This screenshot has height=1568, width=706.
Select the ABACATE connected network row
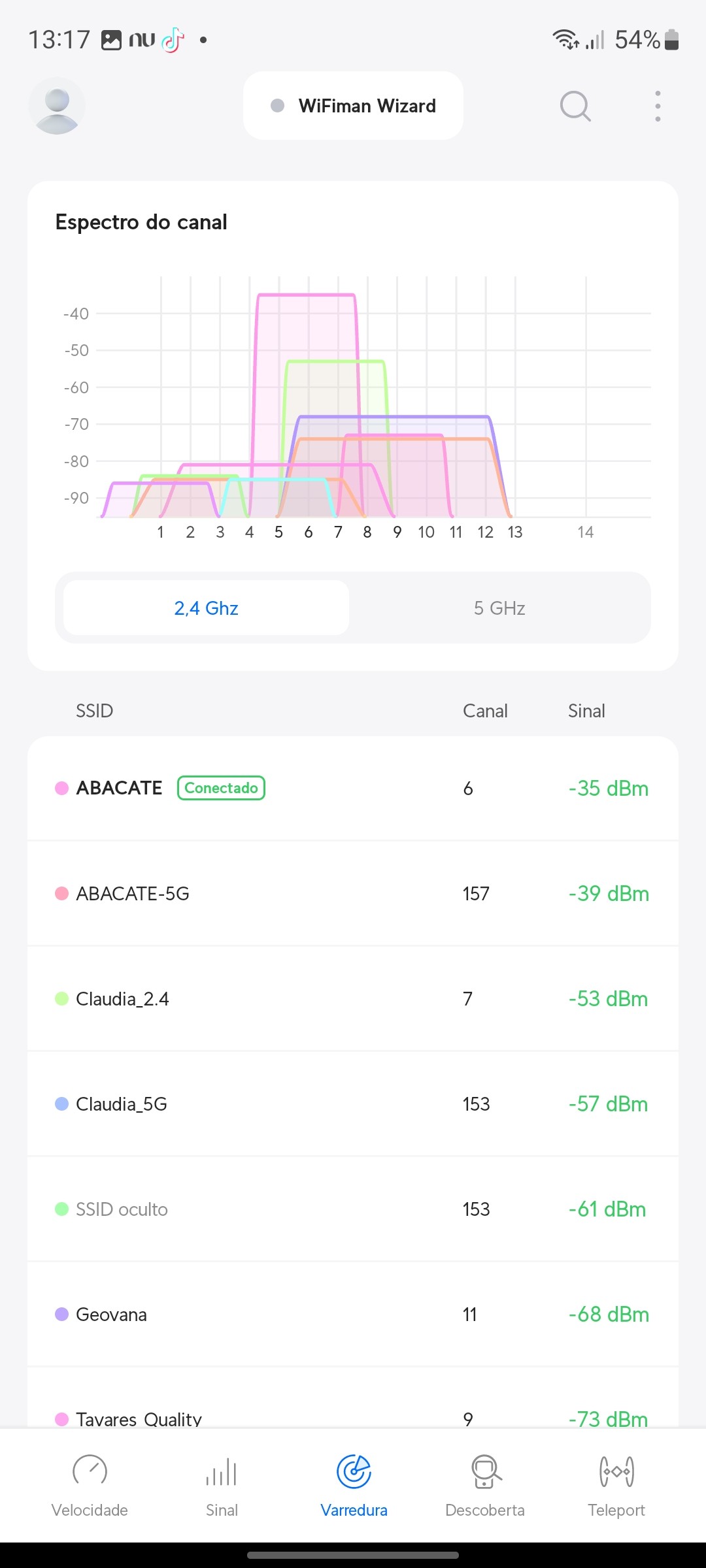pyautogui.click(x=353, y=789)
